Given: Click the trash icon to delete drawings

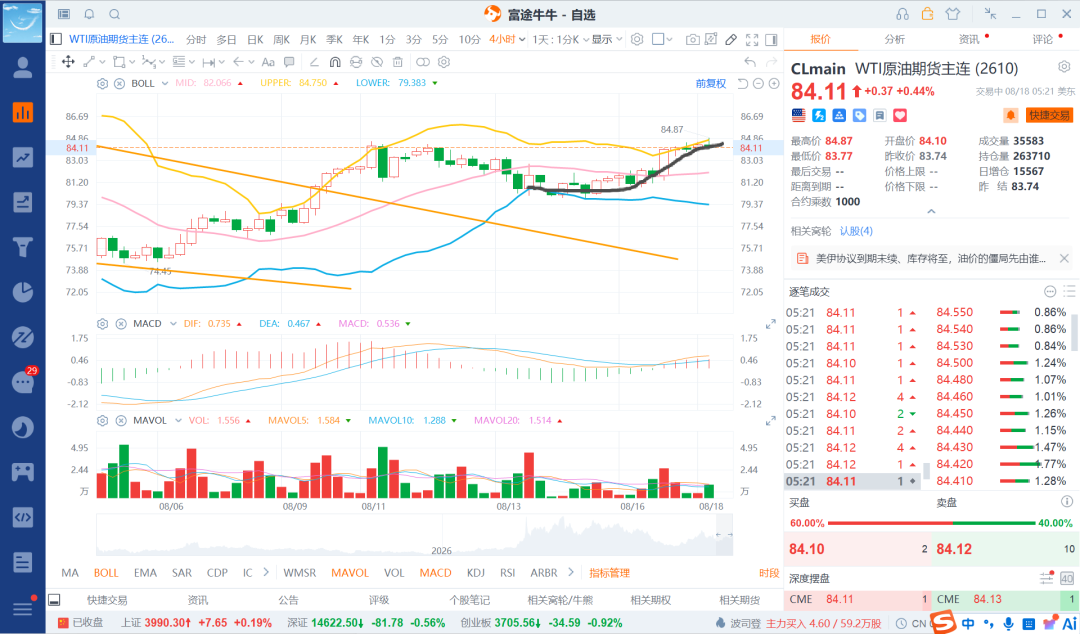Looking at the screenshot, I should [397, 62].
